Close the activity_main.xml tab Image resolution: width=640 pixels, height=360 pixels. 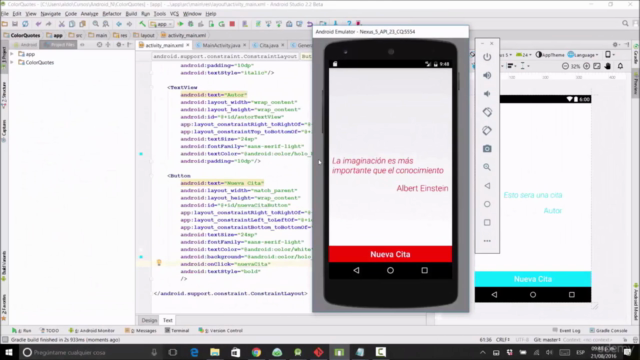188,45
